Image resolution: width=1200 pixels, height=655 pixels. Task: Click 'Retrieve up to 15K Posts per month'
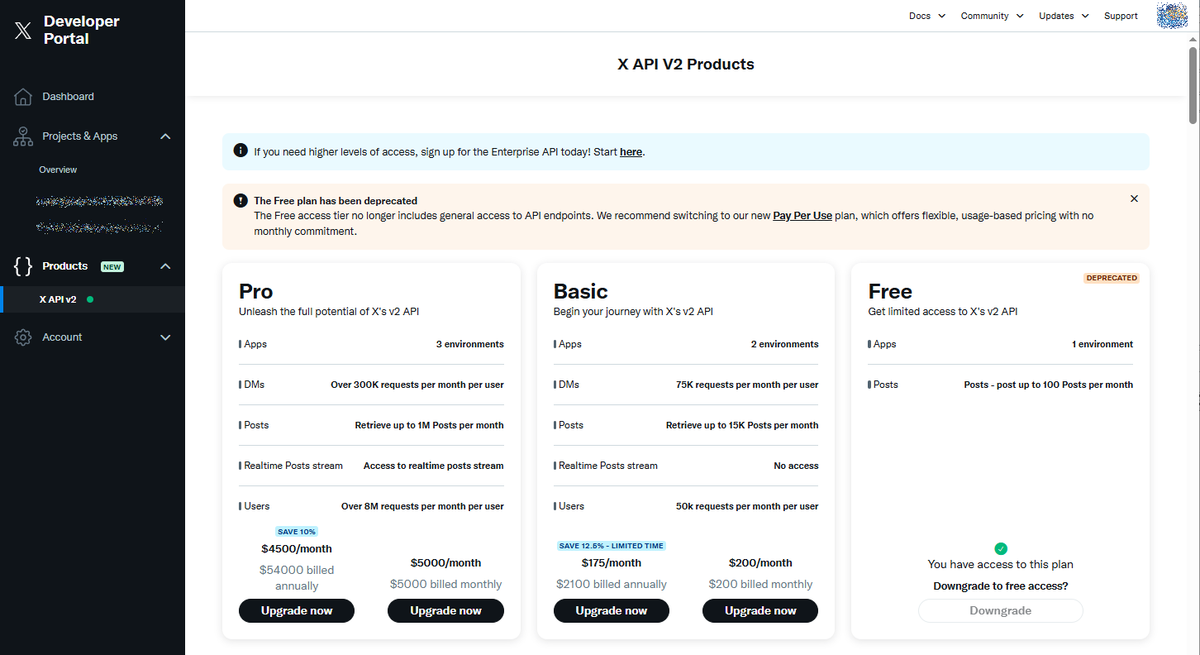point(742,425)
